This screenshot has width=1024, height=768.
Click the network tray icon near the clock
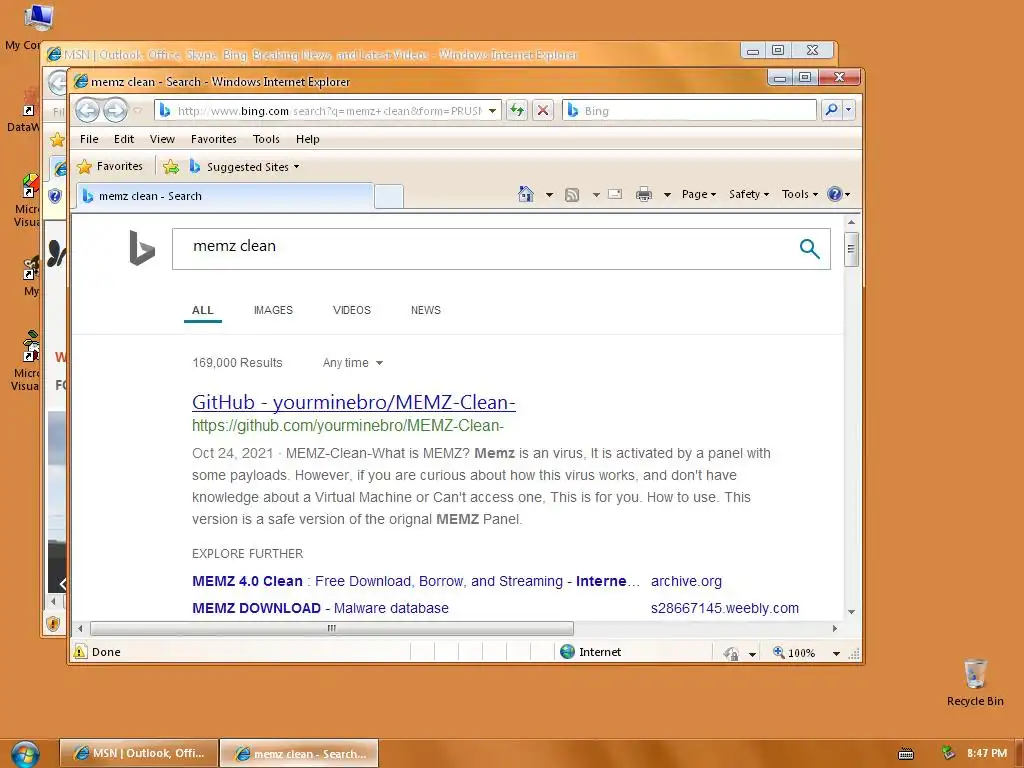point(948,753)
